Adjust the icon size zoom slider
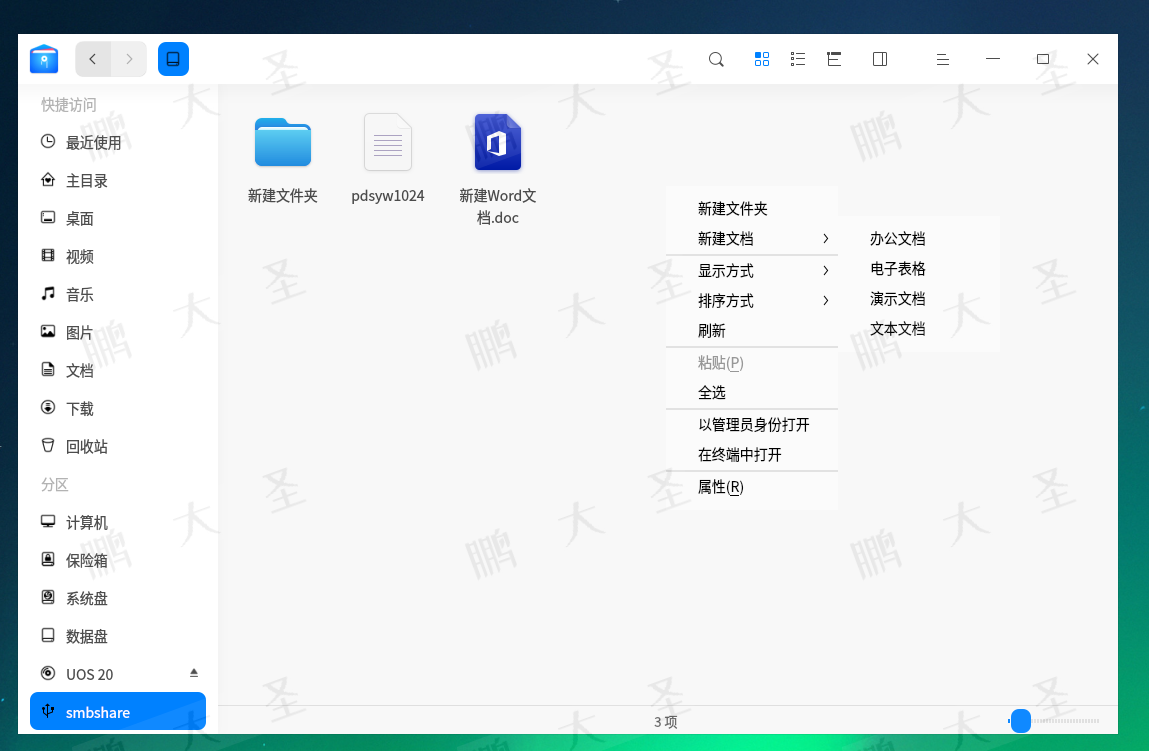Screen dimensions: 1149x751 1021,721
